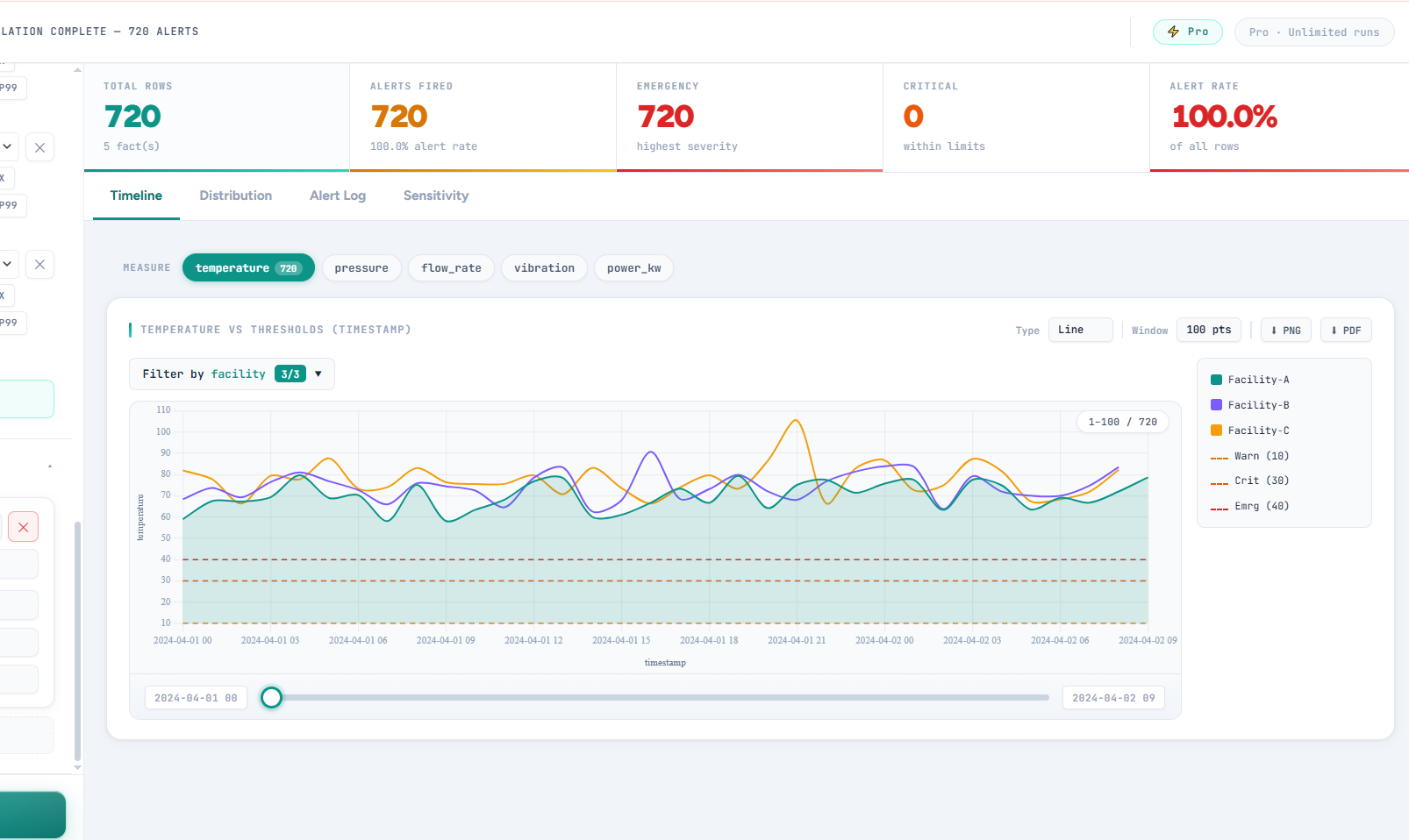Click the 100 pts window button
Viewport: 1409px width, 840px height.
tap(1208, 330)
